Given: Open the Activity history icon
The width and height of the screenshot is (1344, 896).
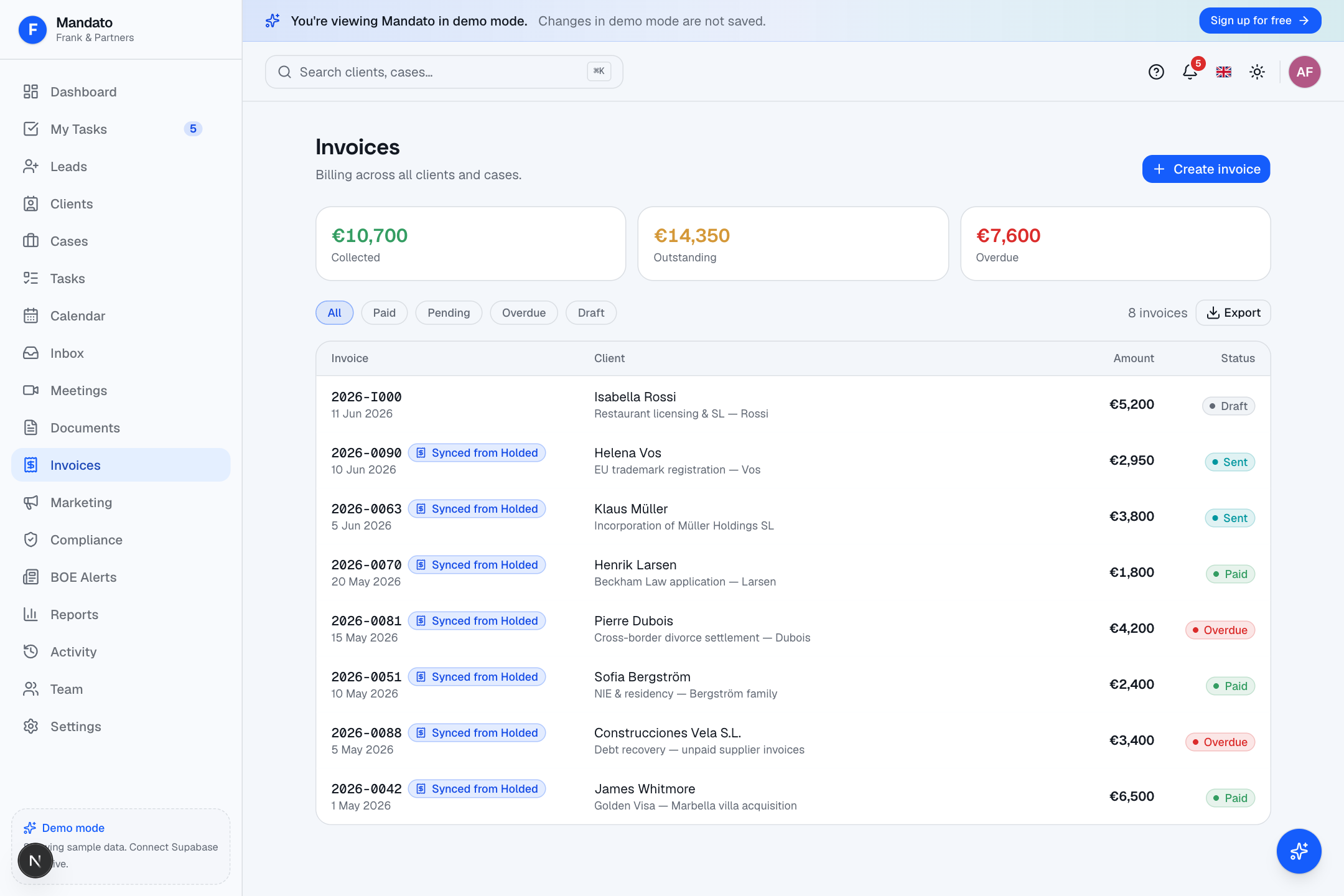Looking at the screenshot, I should point(30,651).
